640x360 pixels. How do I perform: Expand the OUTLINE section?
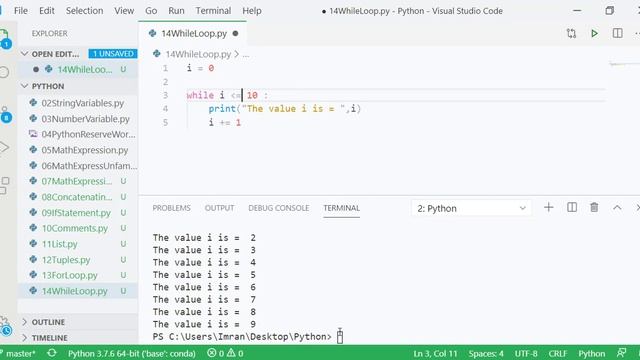pyautogui.click(x=24, y=322)
